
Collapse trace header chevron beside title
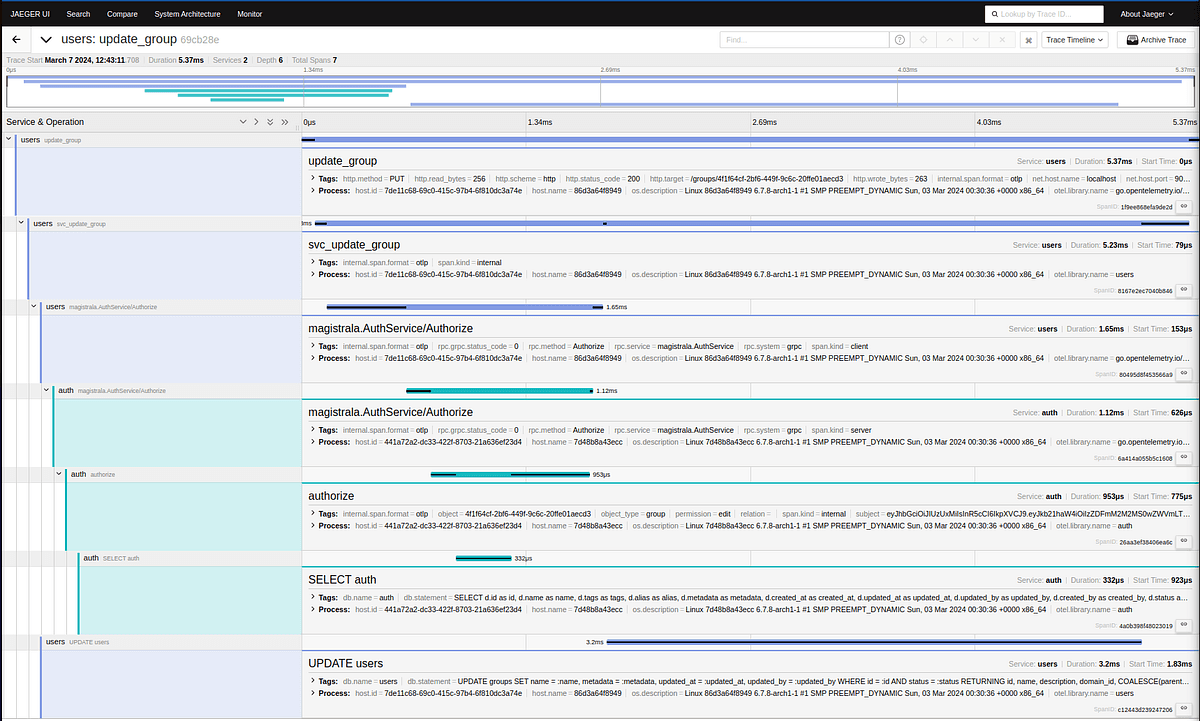(x=46, y=40)
